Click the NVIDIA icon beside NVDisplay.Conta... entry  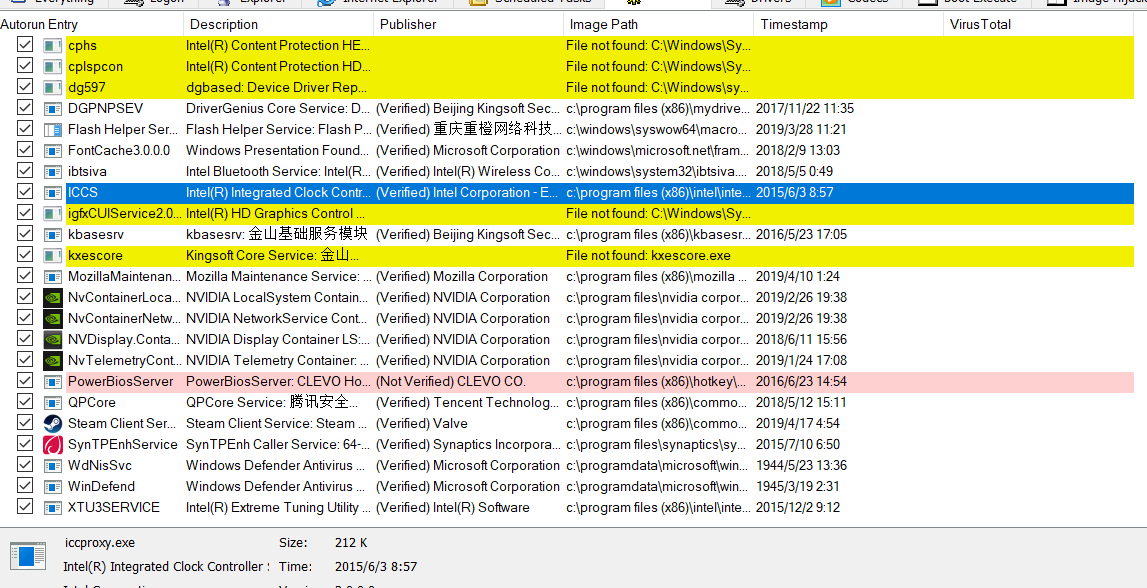pyautogui.click(x=53, y=339)
